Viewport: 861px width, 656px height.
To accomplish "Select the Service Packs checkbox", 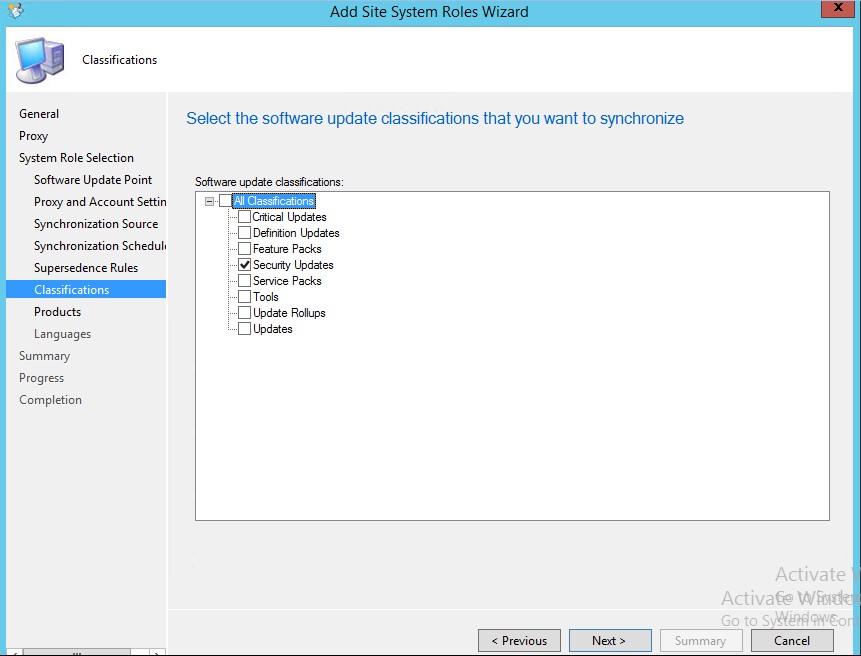I will (244, 281).
